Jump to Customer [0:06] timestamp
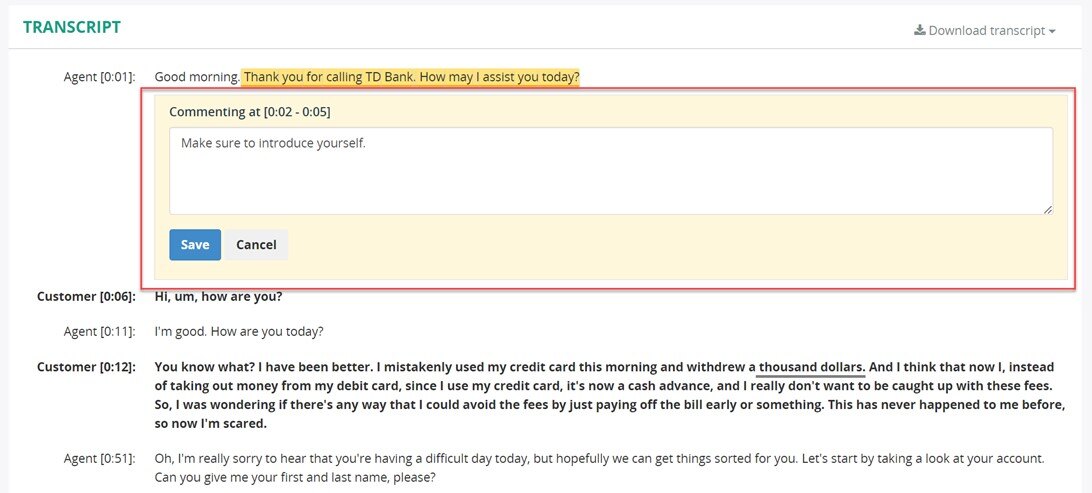 click(86, 297)
